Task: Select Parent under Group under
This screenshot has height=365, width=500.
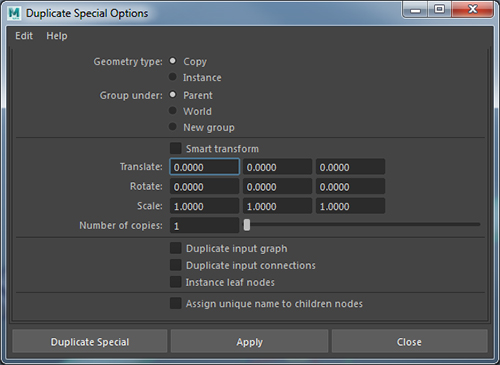Action: click(x=173, y=94)
